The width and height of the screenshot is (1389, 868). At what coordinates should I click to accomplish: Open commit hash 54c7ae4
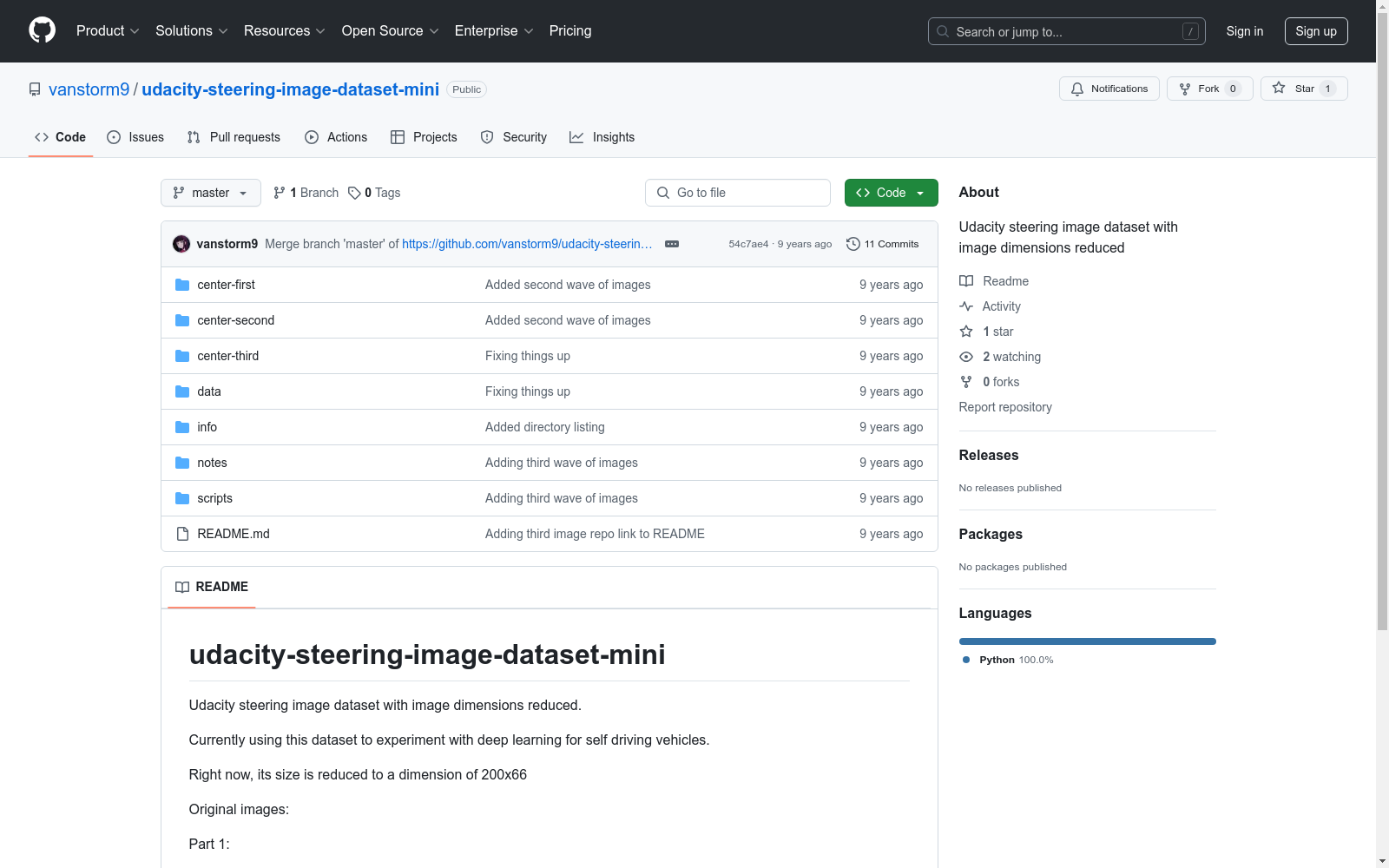[x=748, y=244]
